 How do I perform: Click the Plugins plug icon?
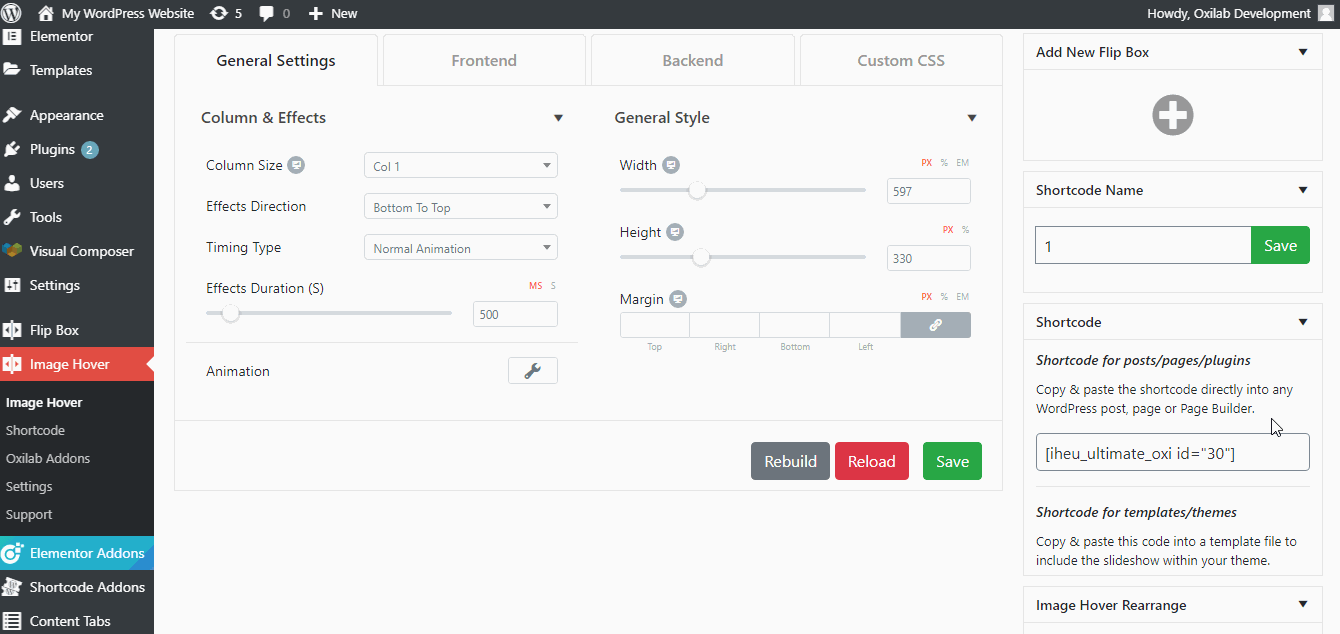pos(12,149)
